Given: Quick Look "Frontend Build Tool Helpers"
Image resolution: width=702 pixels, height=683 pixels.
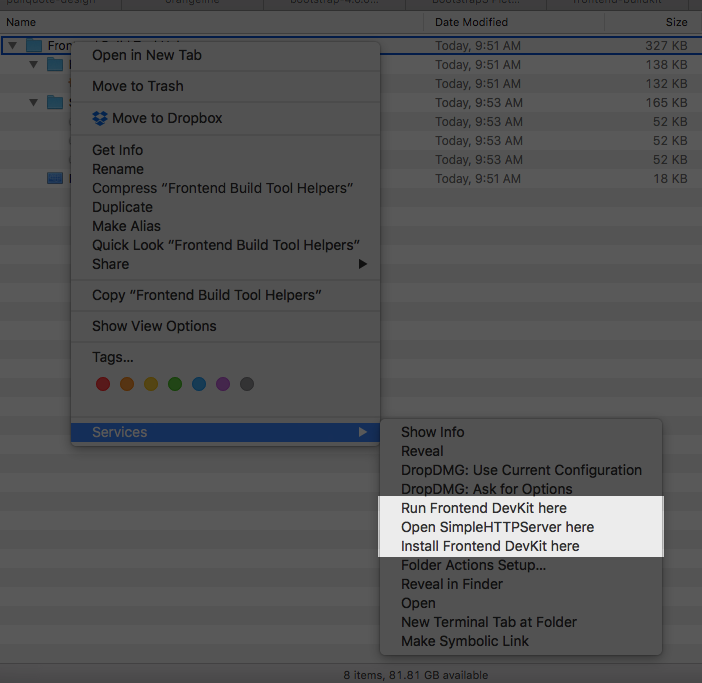Looking at the screenshot, I should tap(225, 245).
